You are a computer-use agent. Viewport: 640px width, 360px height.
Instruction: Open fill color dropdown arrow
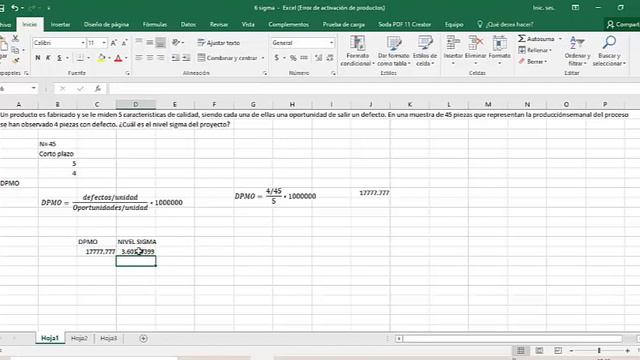[x=109, y=58]
